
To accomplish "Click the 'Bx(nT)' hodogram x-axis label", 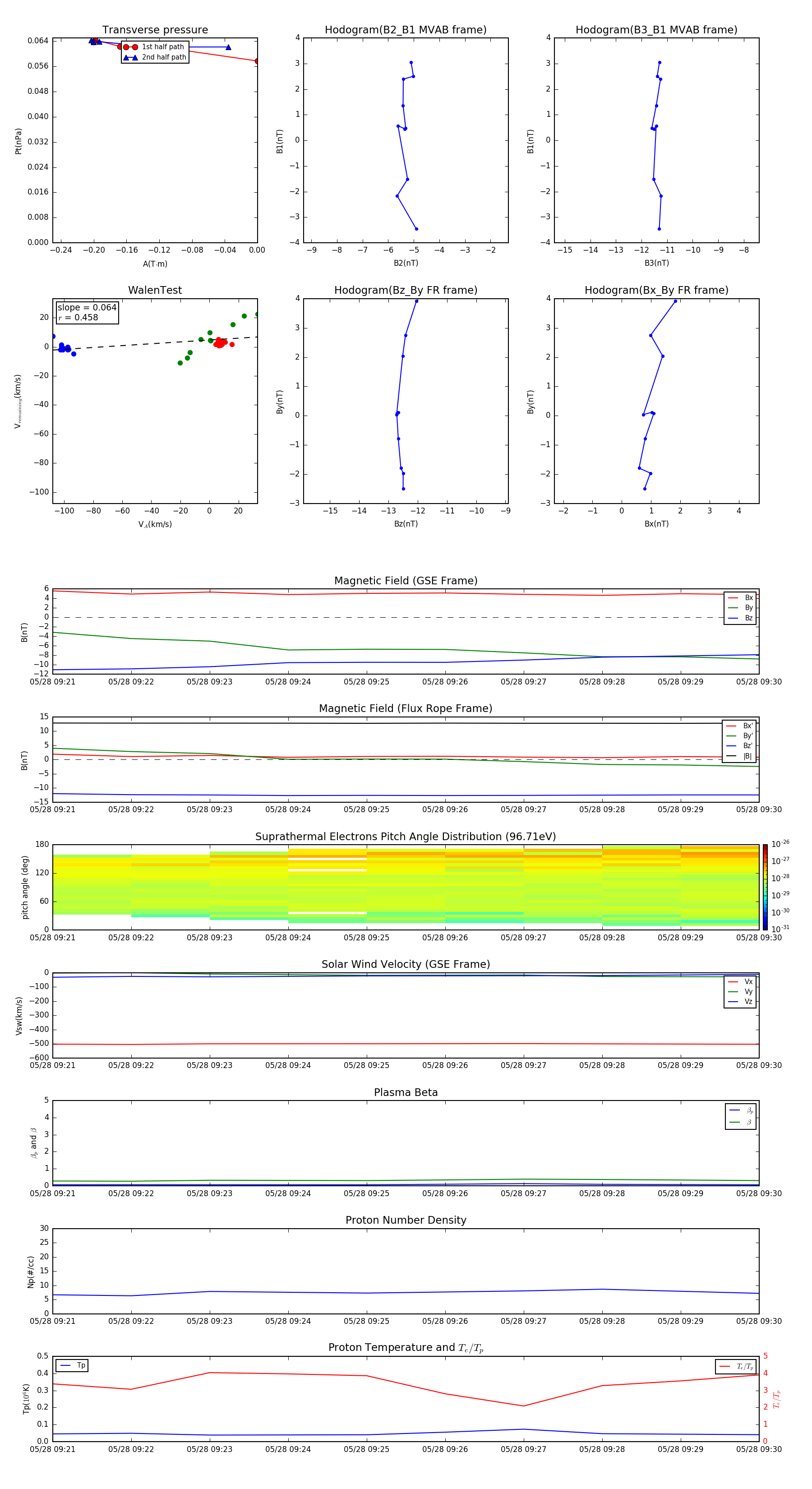I will point(656,524).
